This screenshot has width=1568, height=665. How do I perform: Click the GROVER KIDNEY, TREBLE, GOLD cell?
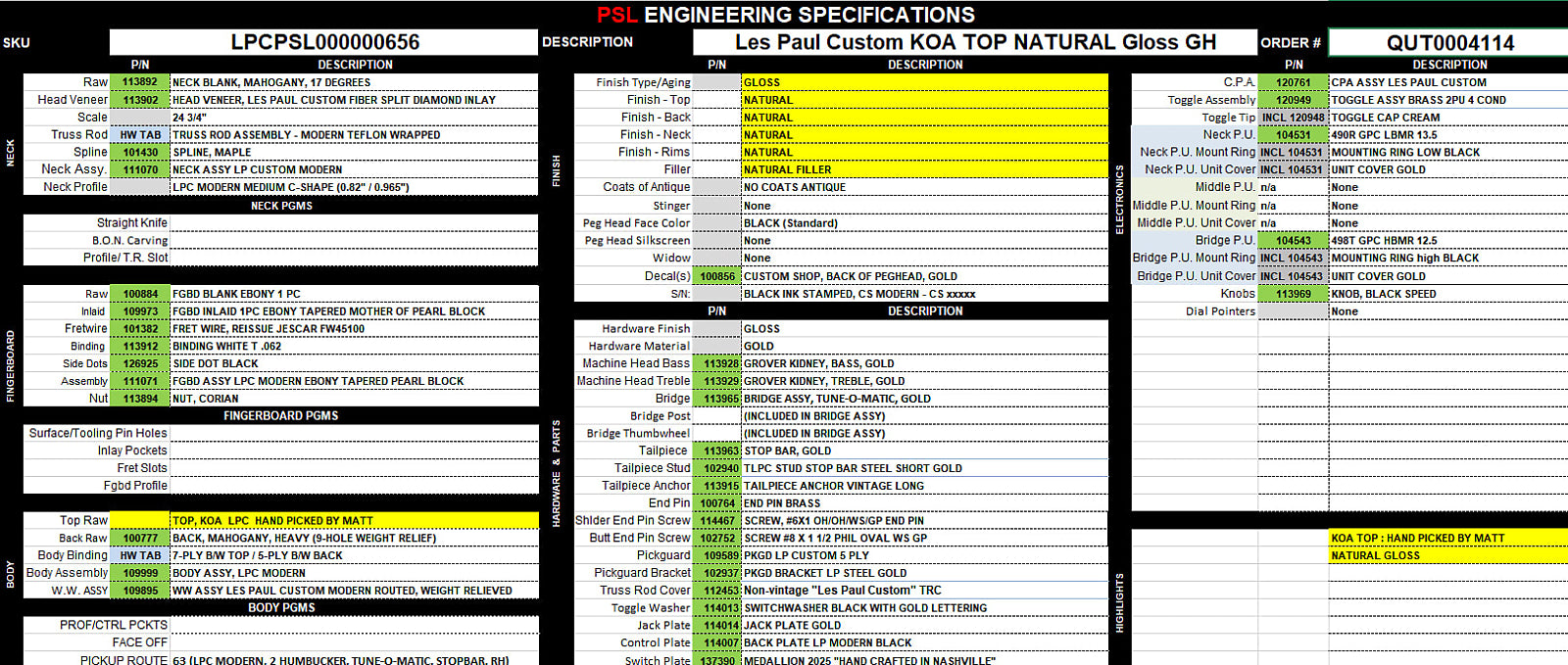pos(924,381)
